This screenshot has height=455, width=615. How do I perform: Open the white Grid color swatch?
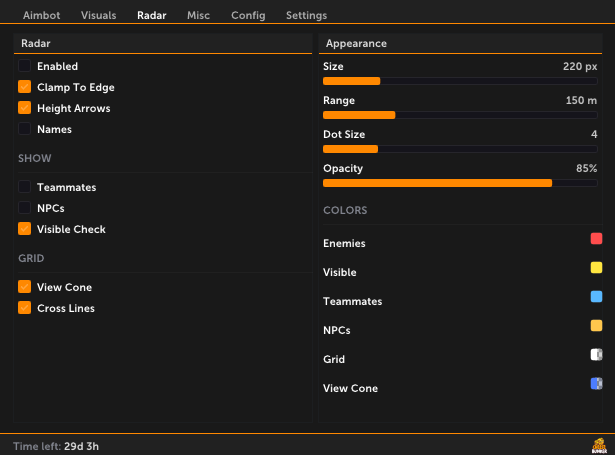point(596,355)
